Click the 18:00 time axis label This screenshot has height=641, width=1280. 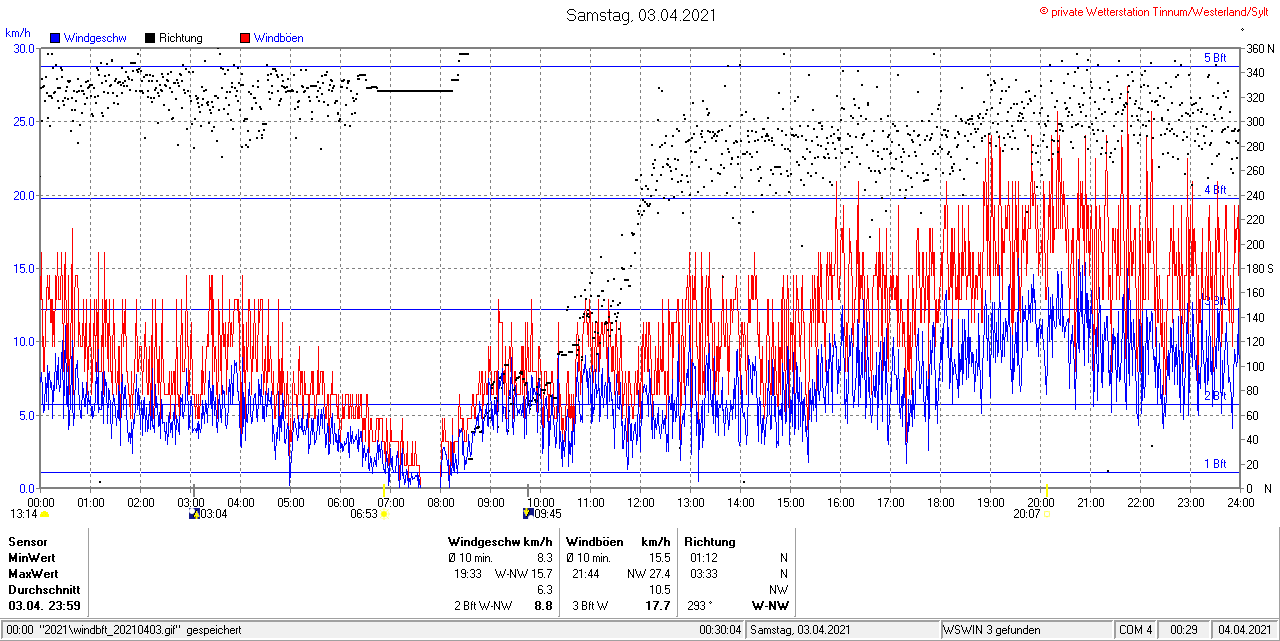pyautogui.click(x=940, y=502)
